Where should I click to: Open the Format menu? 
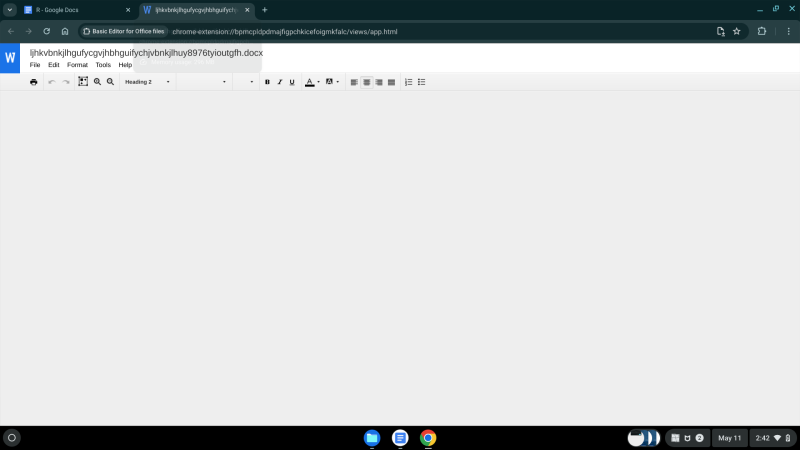click(x=78, y=65)
